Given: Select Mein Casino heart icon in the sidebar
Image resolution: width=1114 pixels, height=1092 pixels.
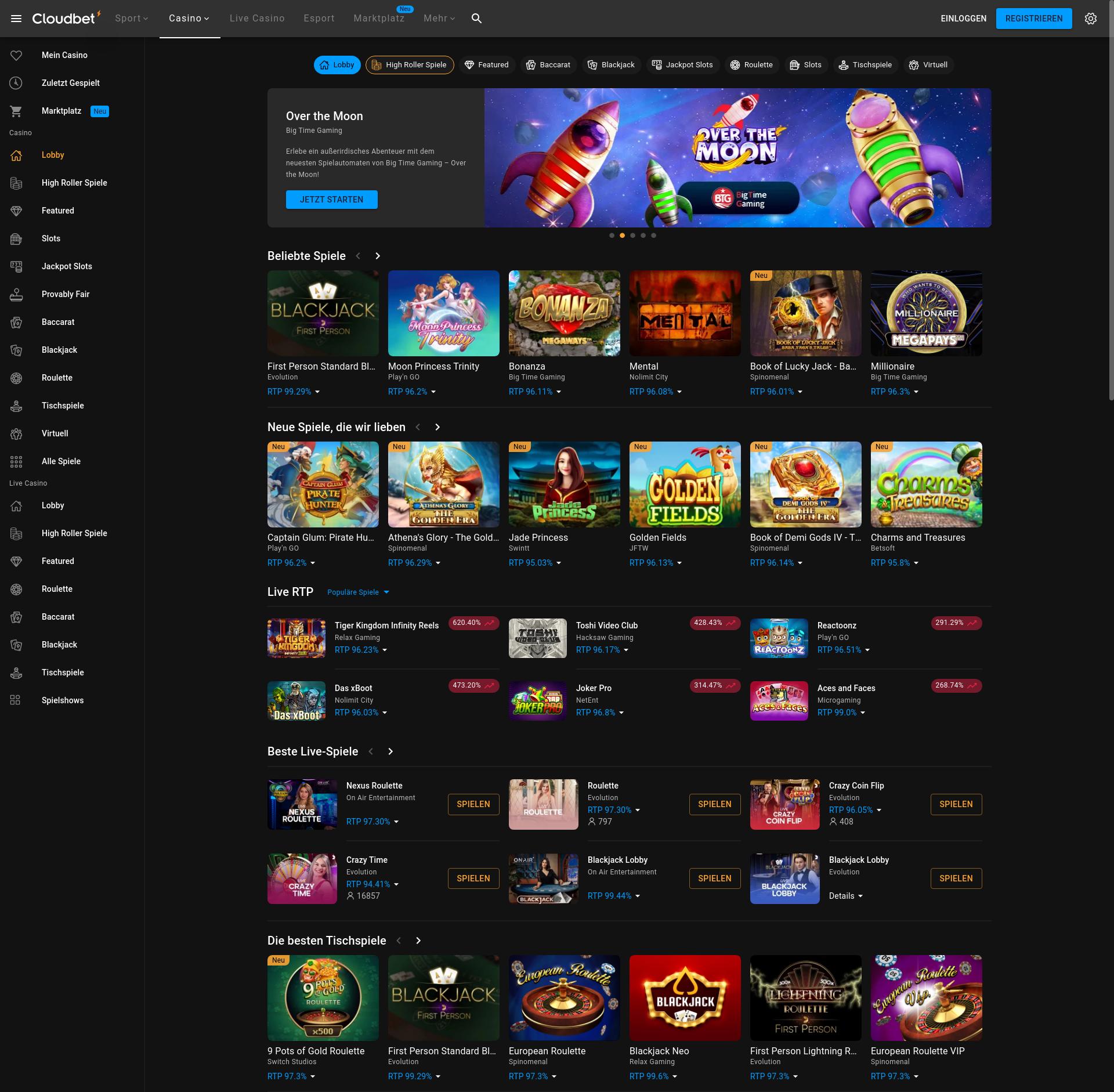Looking at the screenshot, I should 16,55.
